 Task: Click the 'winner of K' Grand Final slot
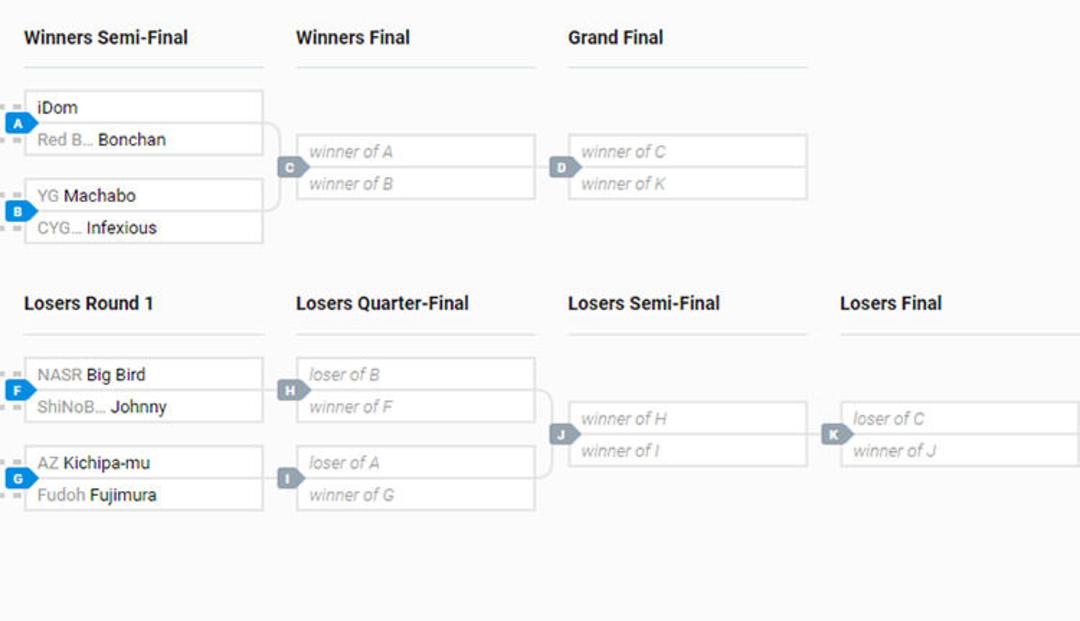point(688,184)
